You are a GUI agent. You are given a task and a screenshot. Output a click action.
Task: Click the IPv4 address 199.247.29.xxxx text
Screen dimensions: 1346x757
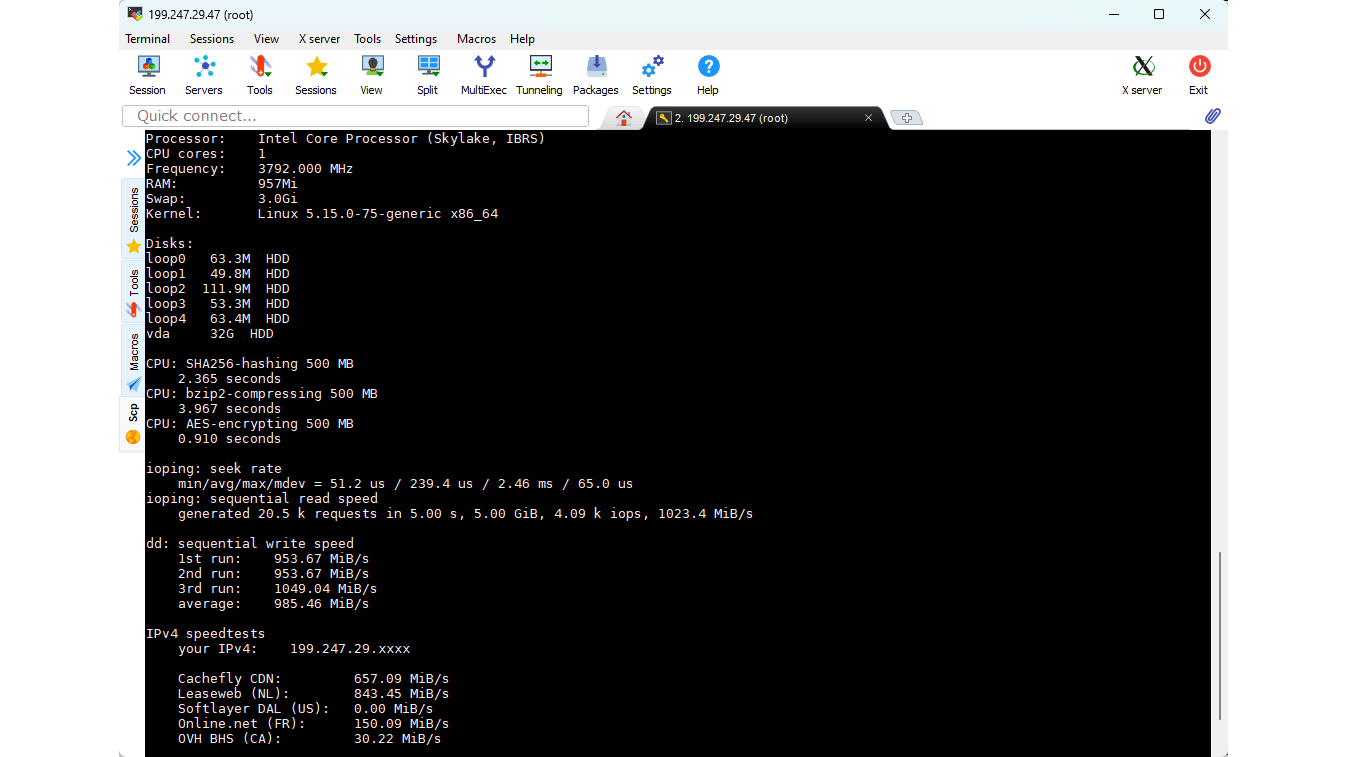[350, 649]
